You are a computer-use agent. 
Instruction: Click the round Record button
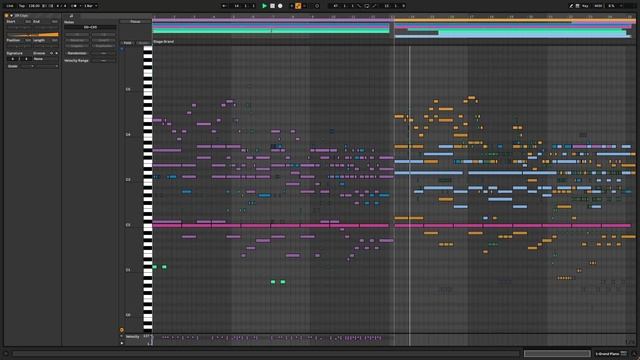click(280, 6)
